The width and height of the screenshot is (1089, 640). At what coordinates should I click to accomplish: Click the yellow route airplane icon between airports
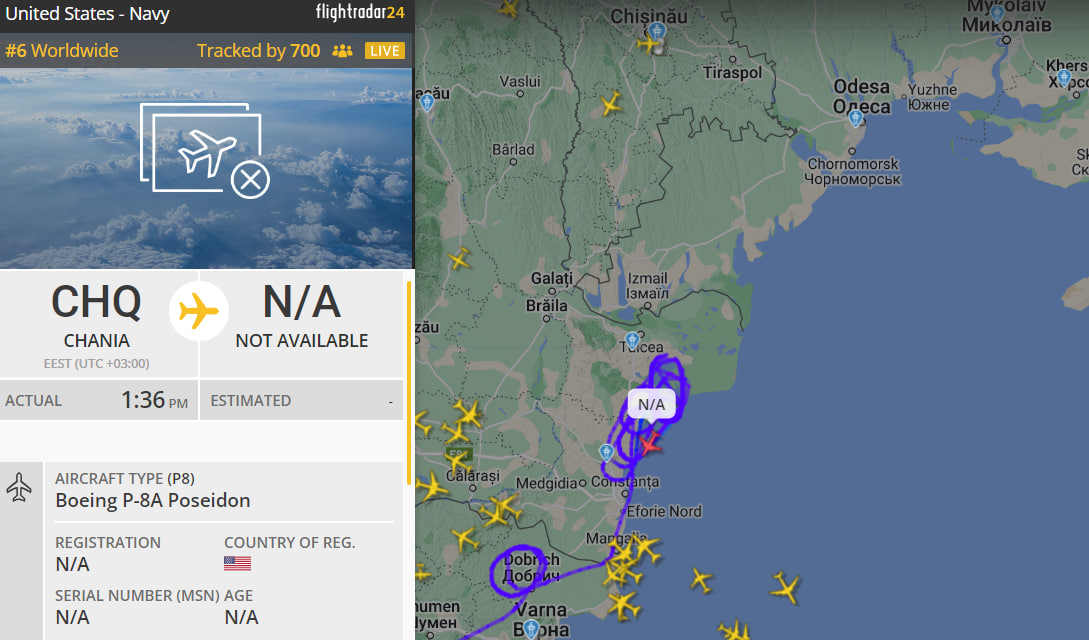[199, 310]
